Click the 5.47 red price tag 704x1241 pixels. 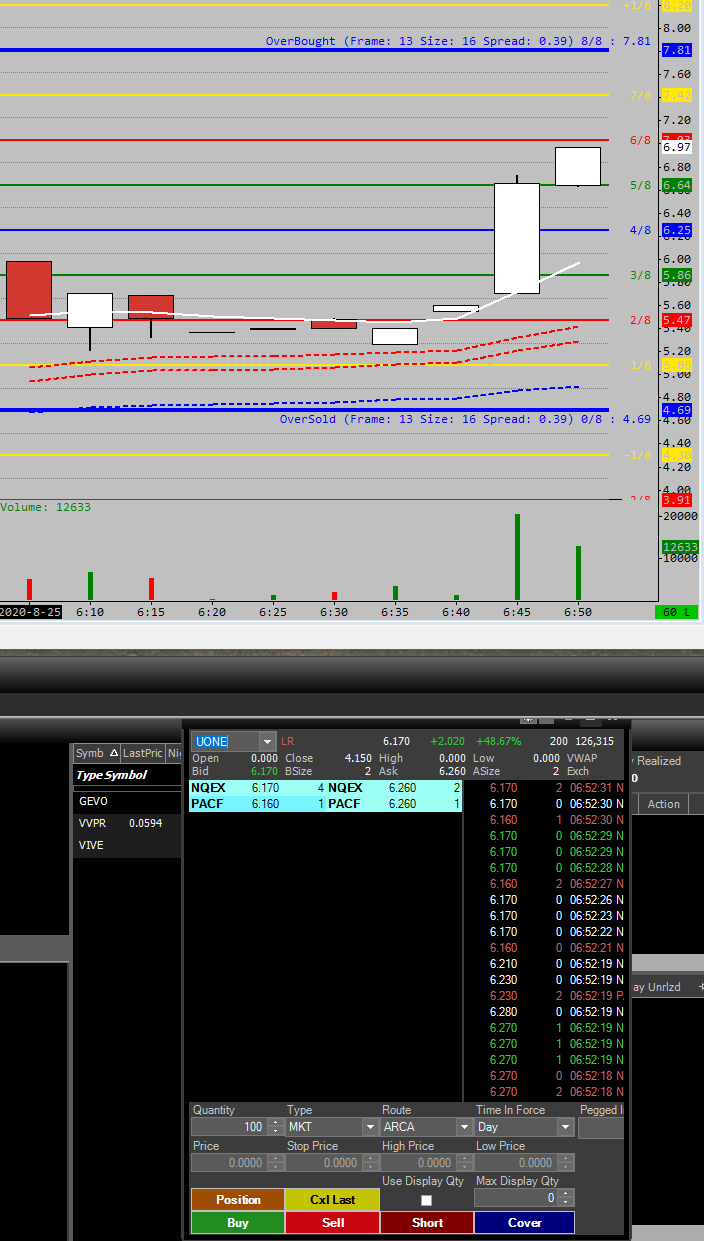click(x=677, y=320)
